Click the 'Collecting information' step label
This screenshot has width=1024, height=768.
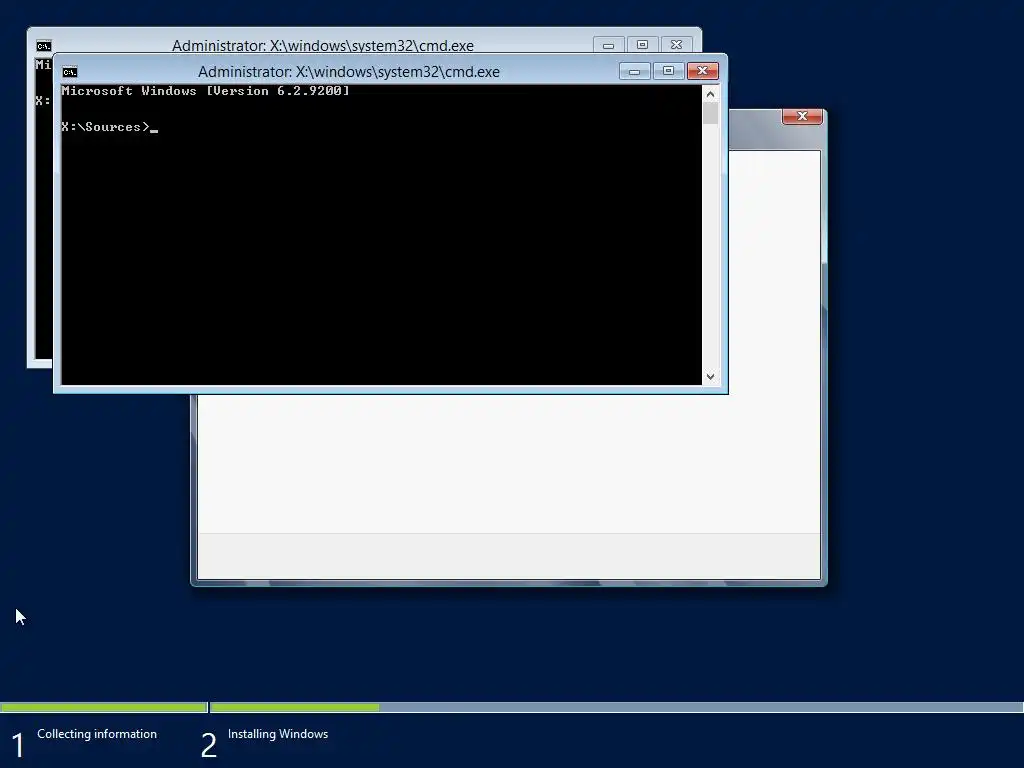(97, 734)
